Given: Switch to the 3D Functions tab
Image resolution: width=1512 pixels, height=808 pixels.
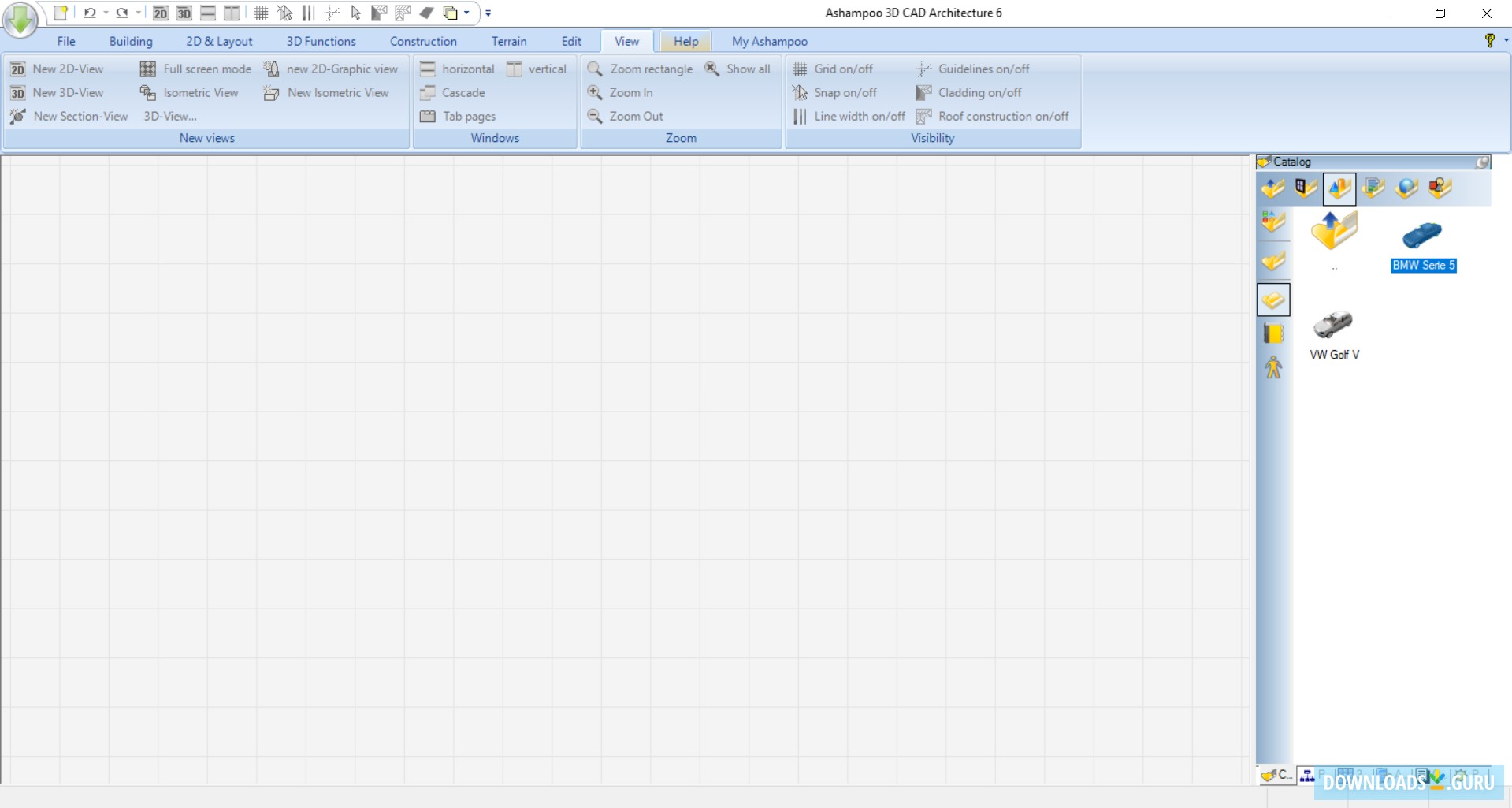Looking at the screenshot, I should coord(321,41).
